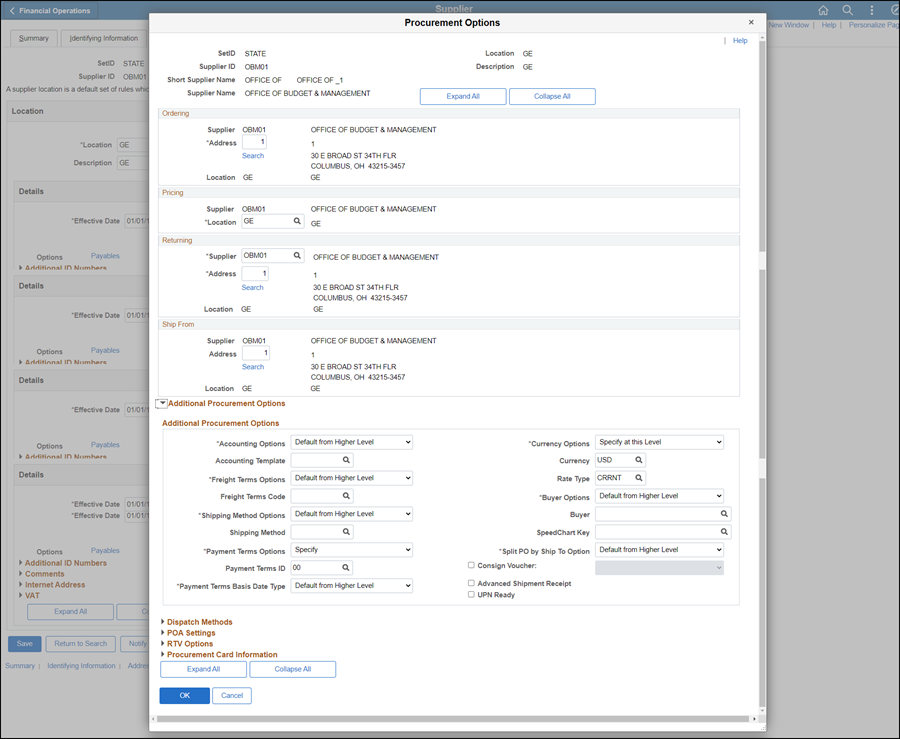900x739 pixels.
Task: Click the Freight Terms Code lookup icon
Action: pos(346,497)
